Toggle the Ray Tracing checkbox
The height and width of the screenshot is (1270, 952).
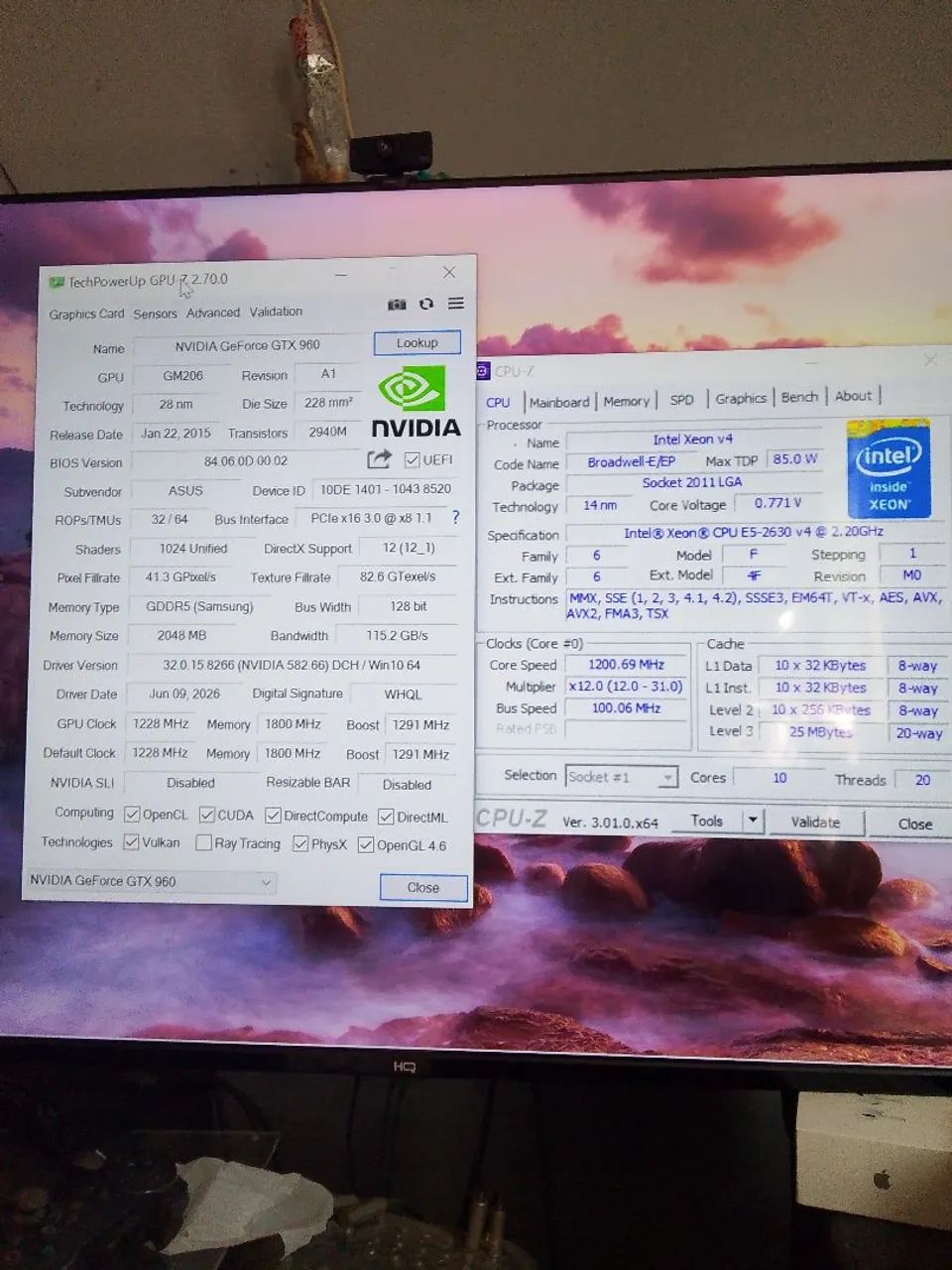pos(203,843)
